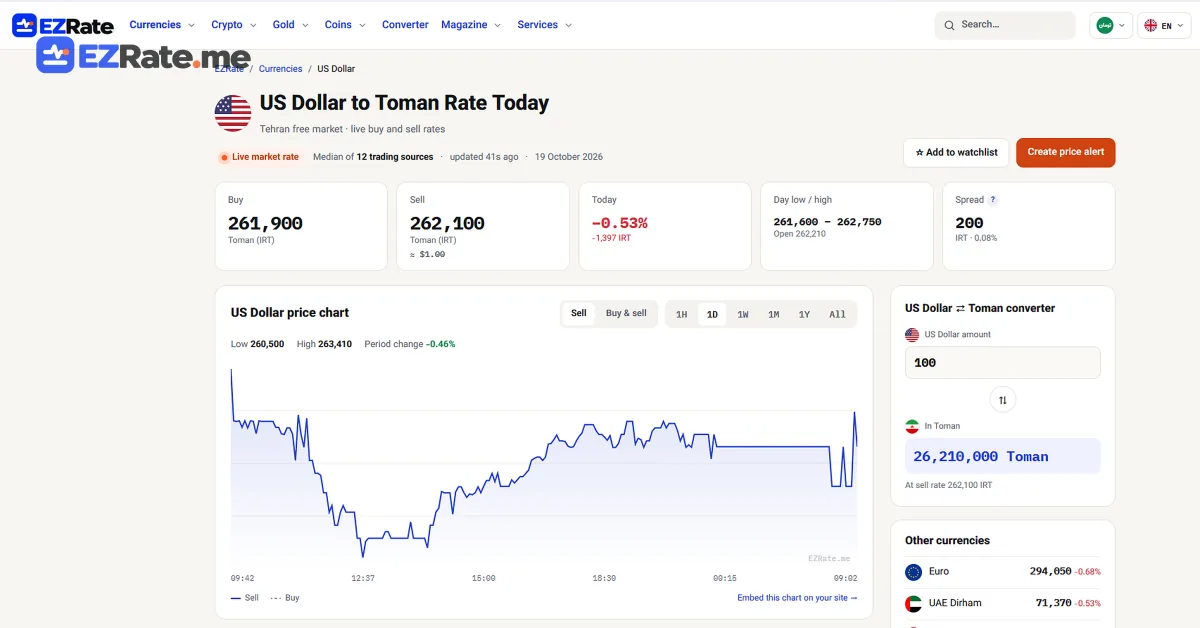
Task: Click the -0.53% Today change value
Action: coord(620,223)
